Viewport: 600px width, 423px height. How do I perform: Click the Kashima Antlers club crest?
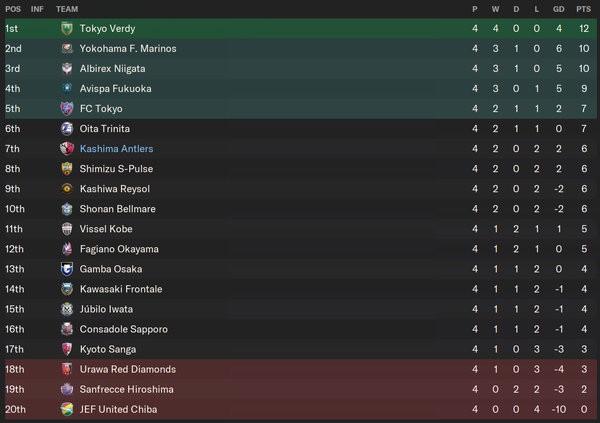tap(67, 149)
